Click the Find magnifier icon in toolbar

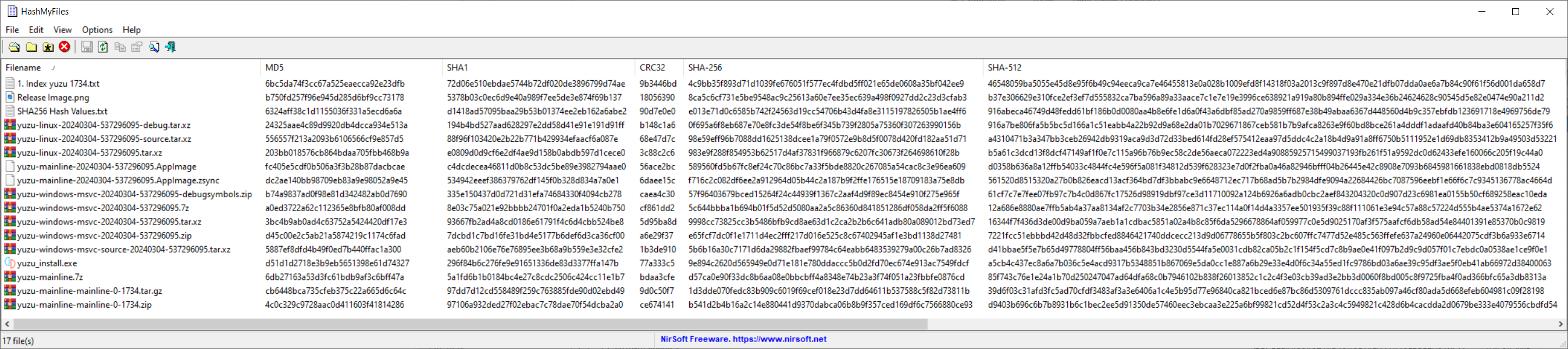[154, 47]
